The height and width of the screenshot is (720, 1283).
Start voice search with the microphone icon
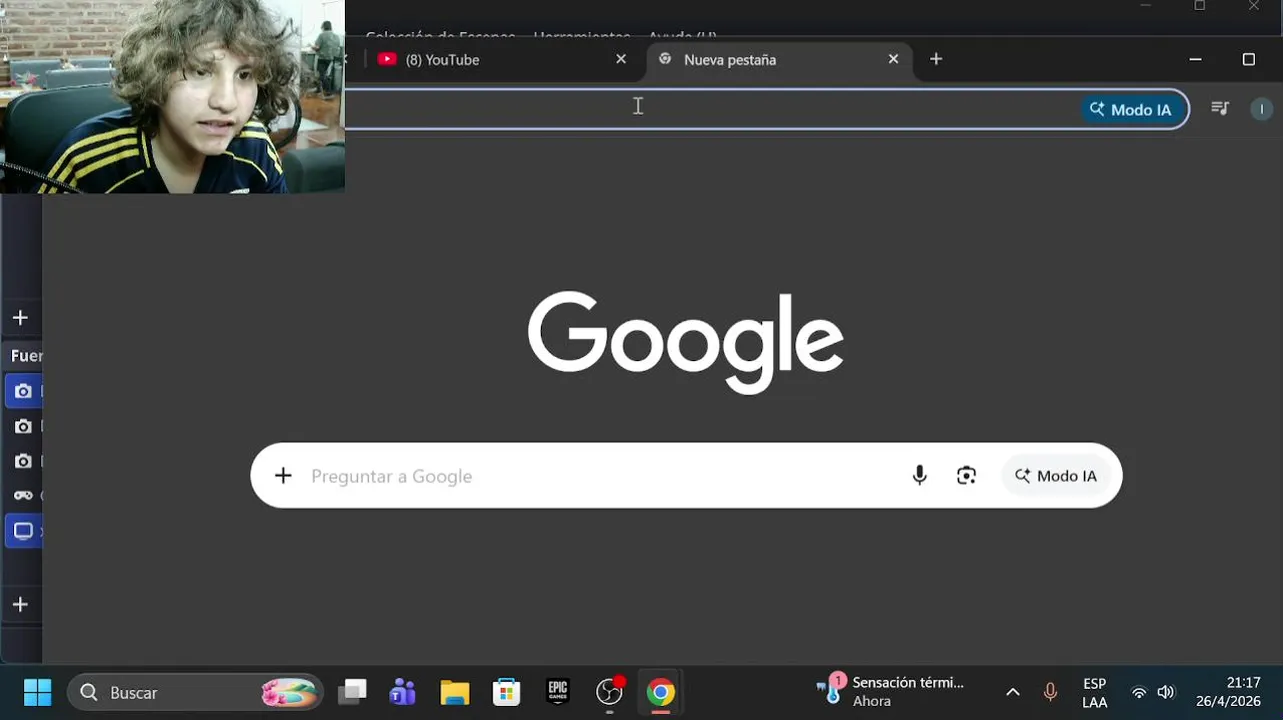920,476
